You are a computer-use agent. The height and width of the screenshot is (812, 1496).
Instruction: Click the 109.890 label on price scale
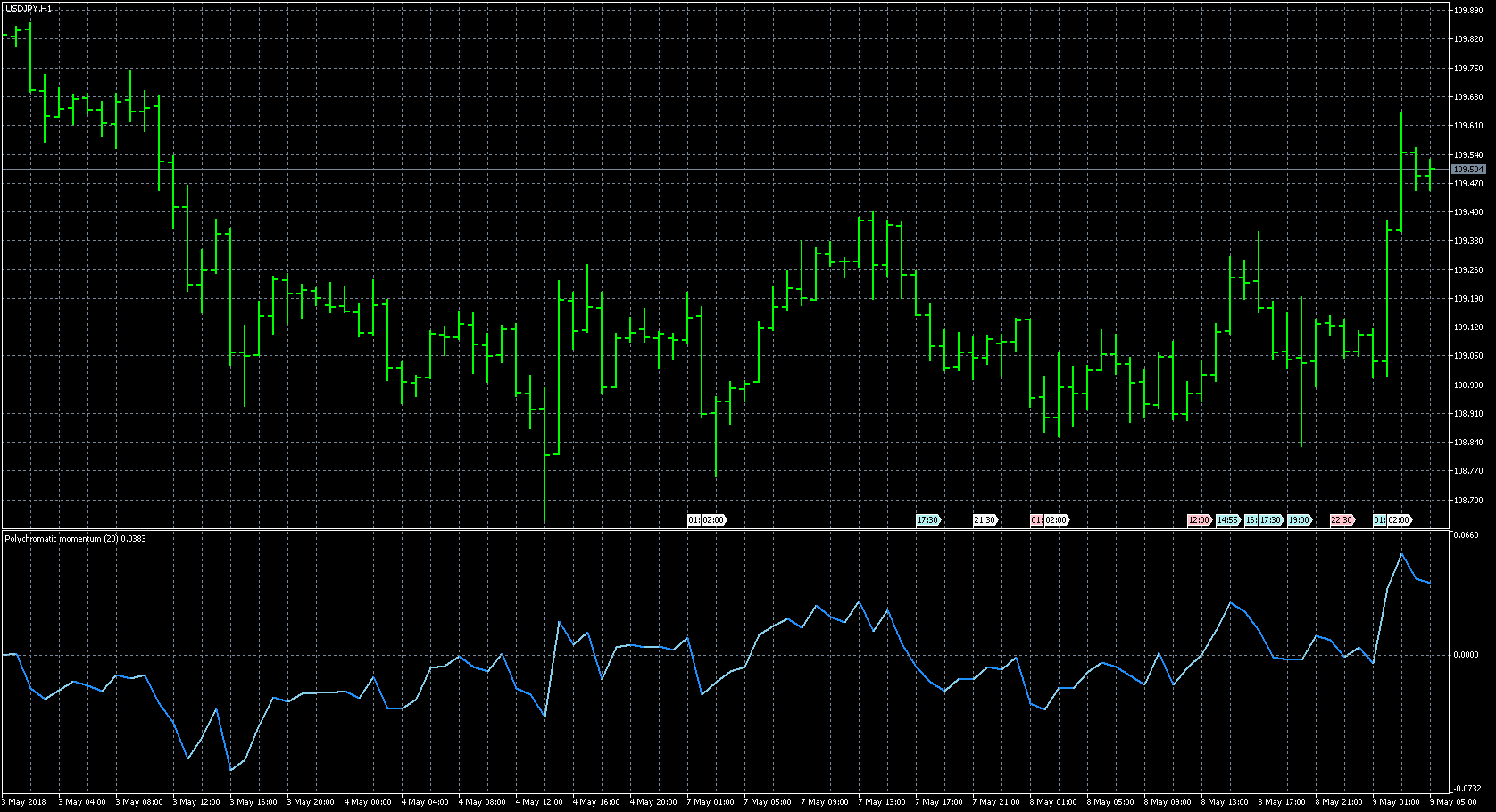(1468, 11)
